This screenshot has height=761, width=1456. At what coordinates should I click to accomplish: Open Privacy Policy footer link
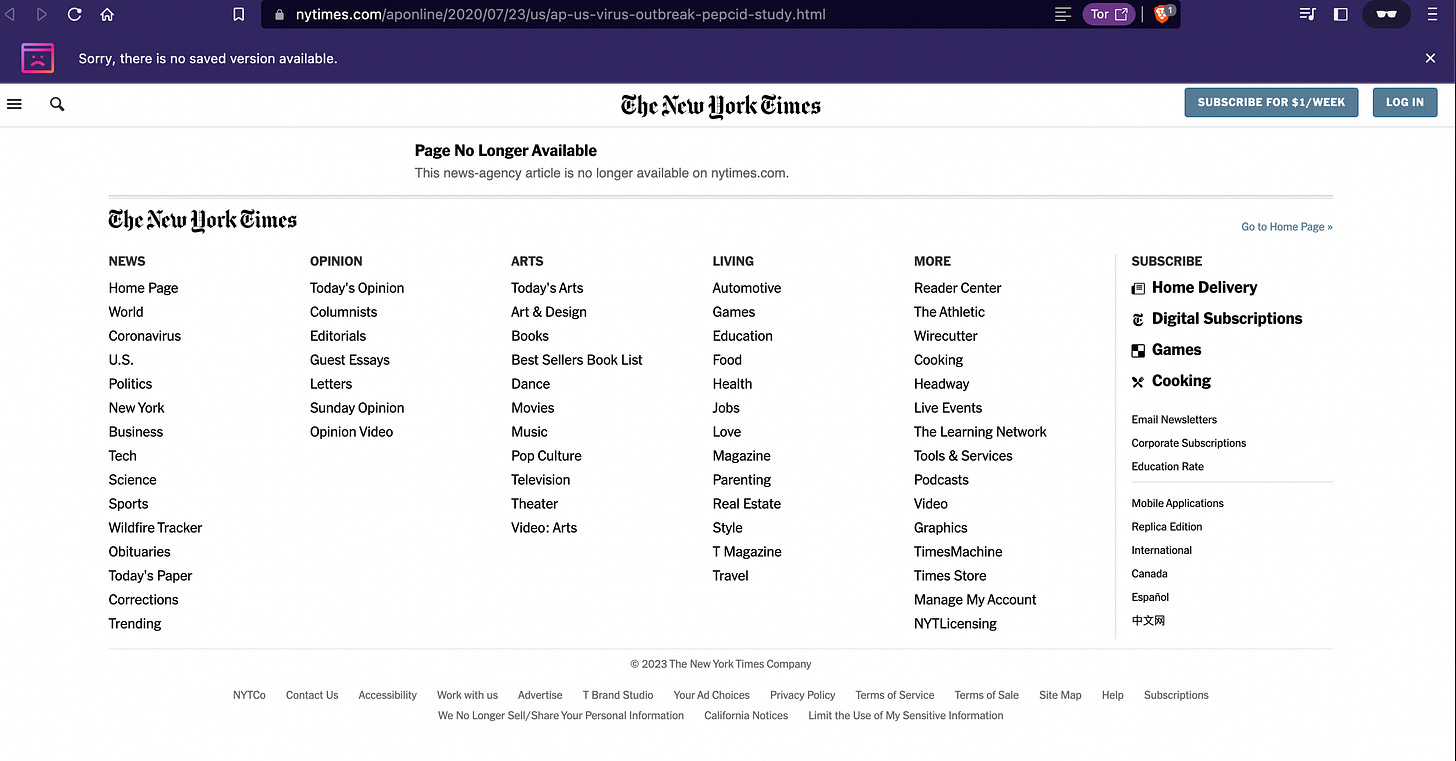click(x=802, y=695)
